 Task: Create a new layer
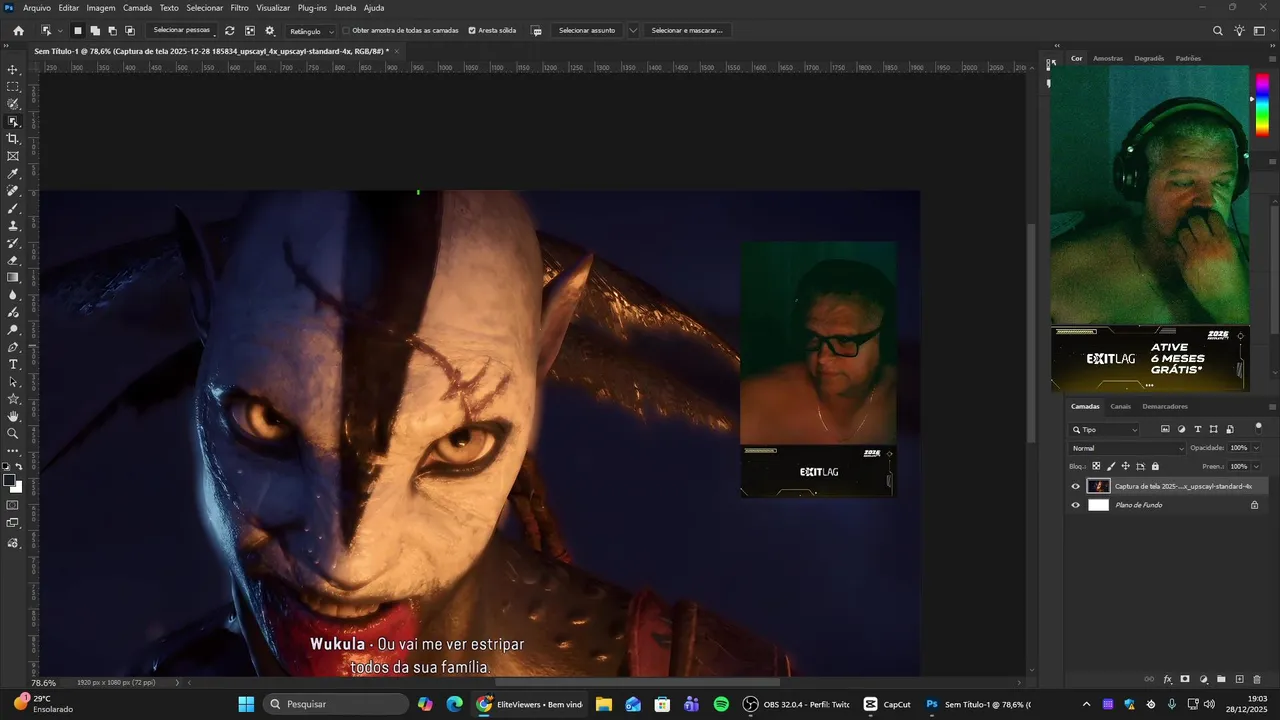[x=1239, y=679]
